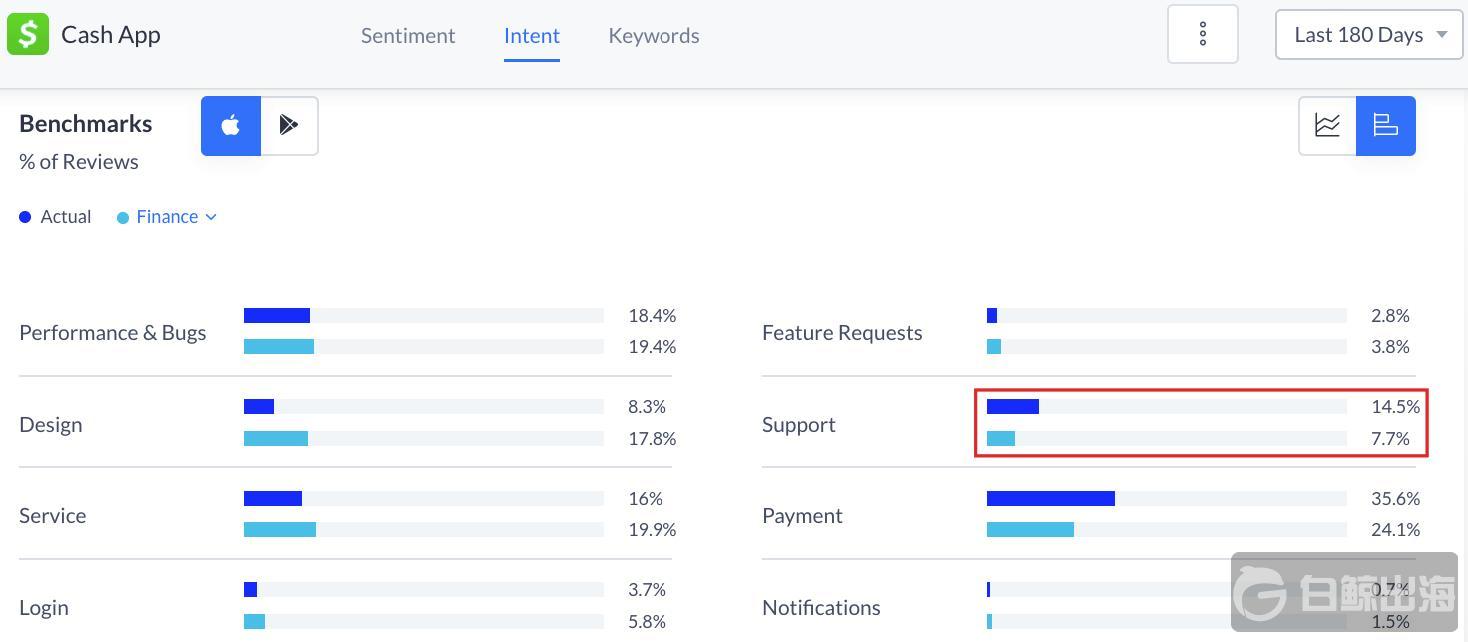Select the Notifications row label

coord(821,608)
